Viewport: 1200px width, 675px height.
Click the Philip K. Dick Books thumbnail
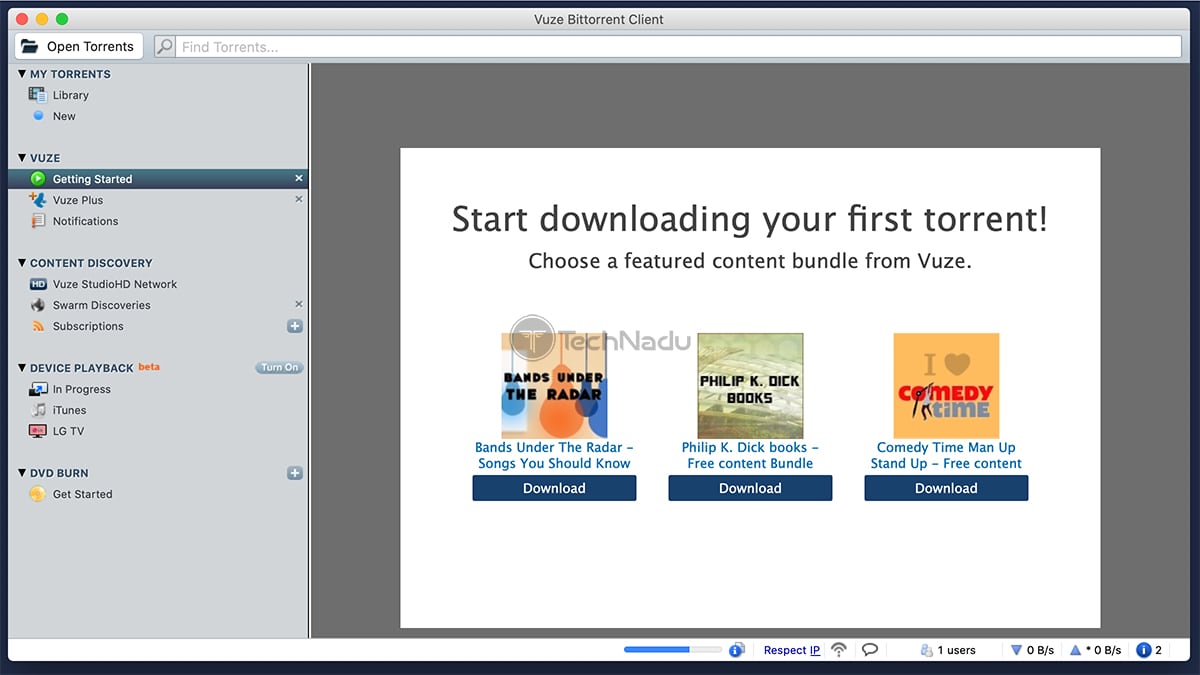(750, 385)
